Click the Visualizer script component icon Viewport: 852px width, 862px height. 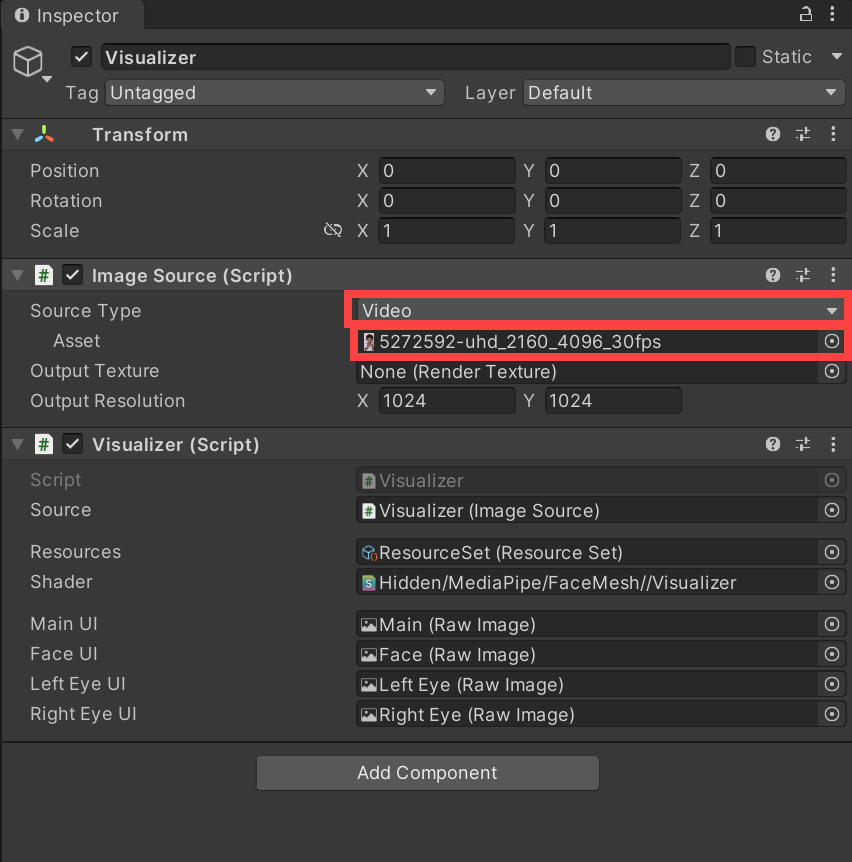tap(44, 444)
